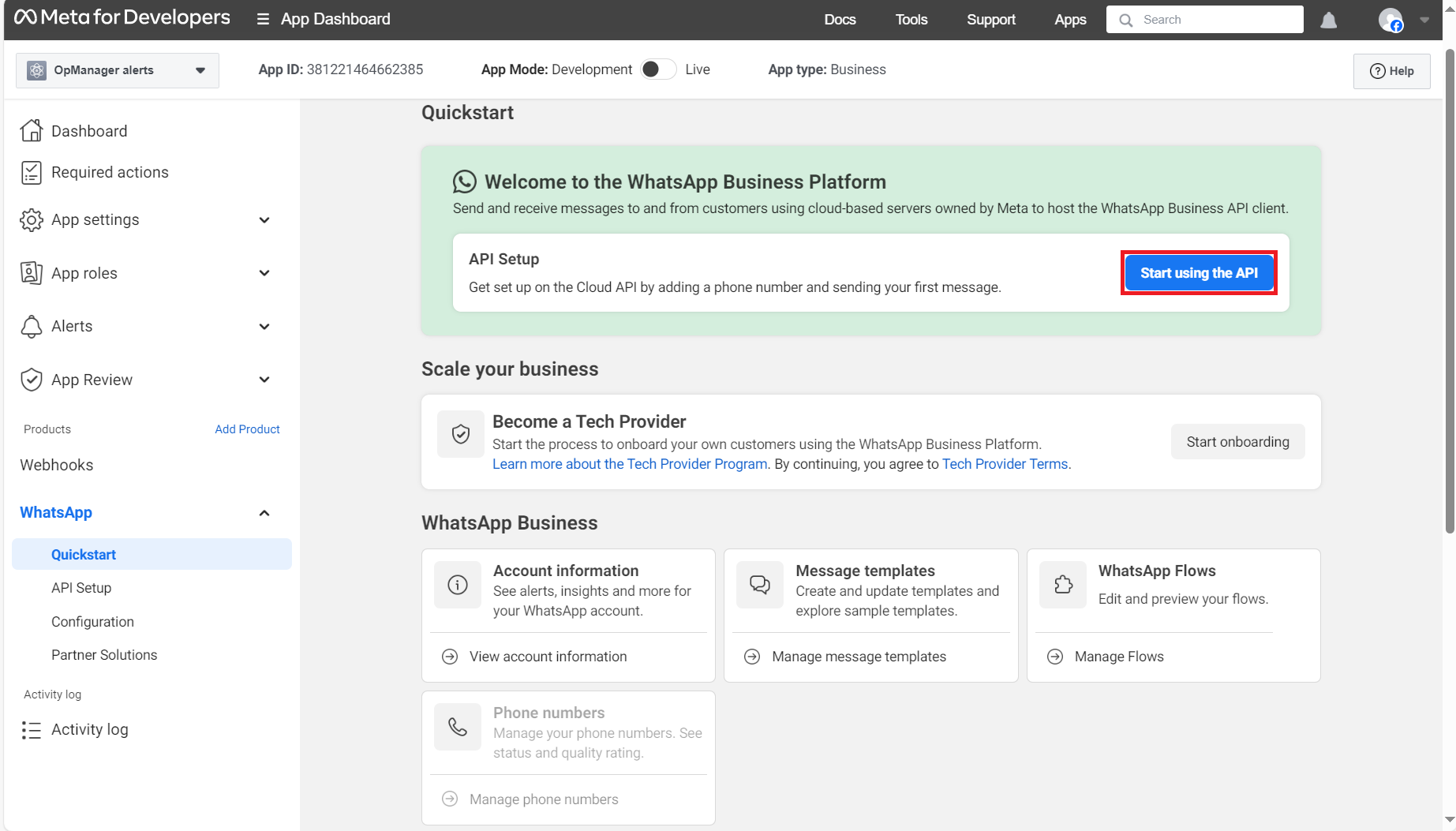Expand the App Review section
The height and width of the screenshot is (831, 1456).
point(264,380)
